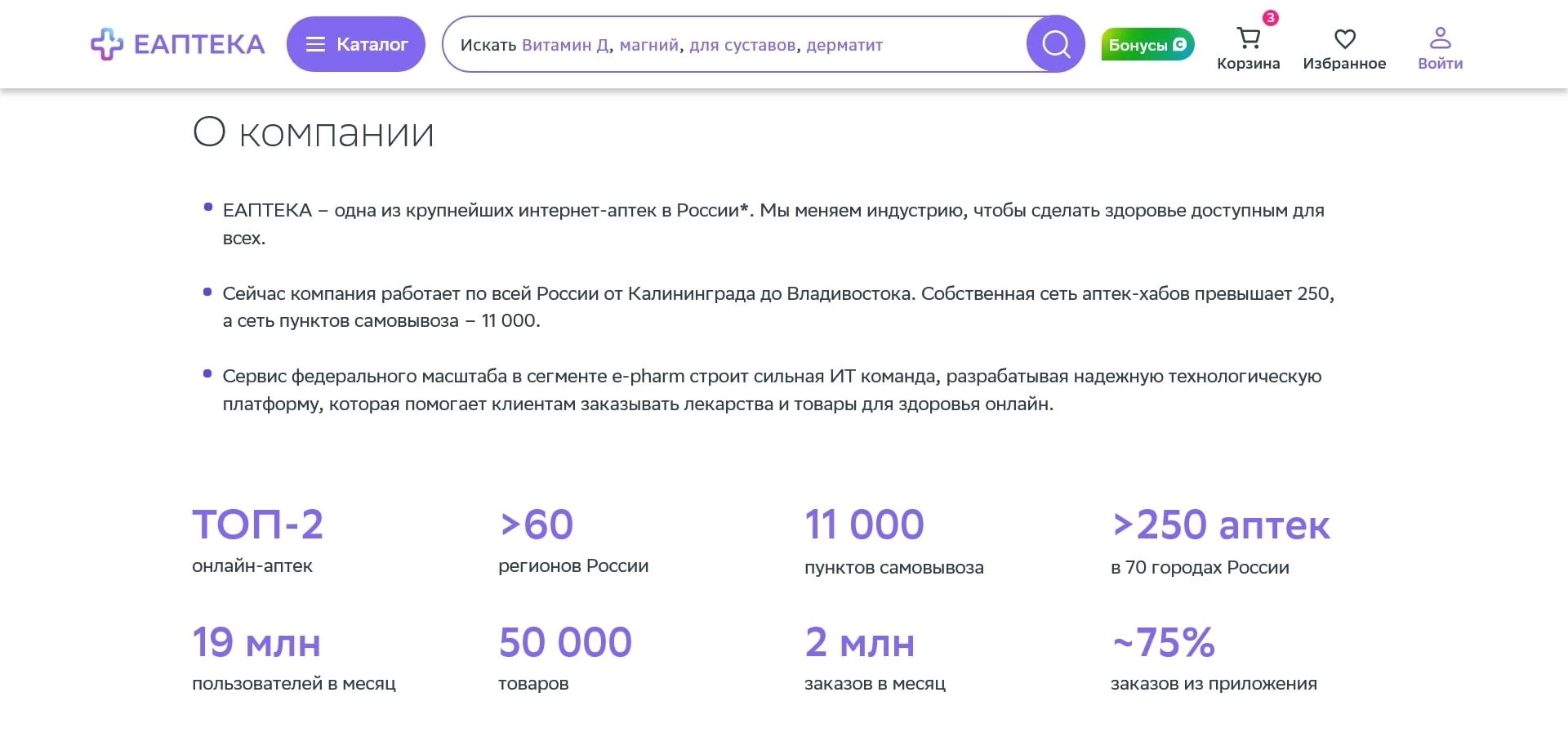Click the Сбер icon inside Бонусы button
The image size is (1568, 746).
(x=1179, y=44)
